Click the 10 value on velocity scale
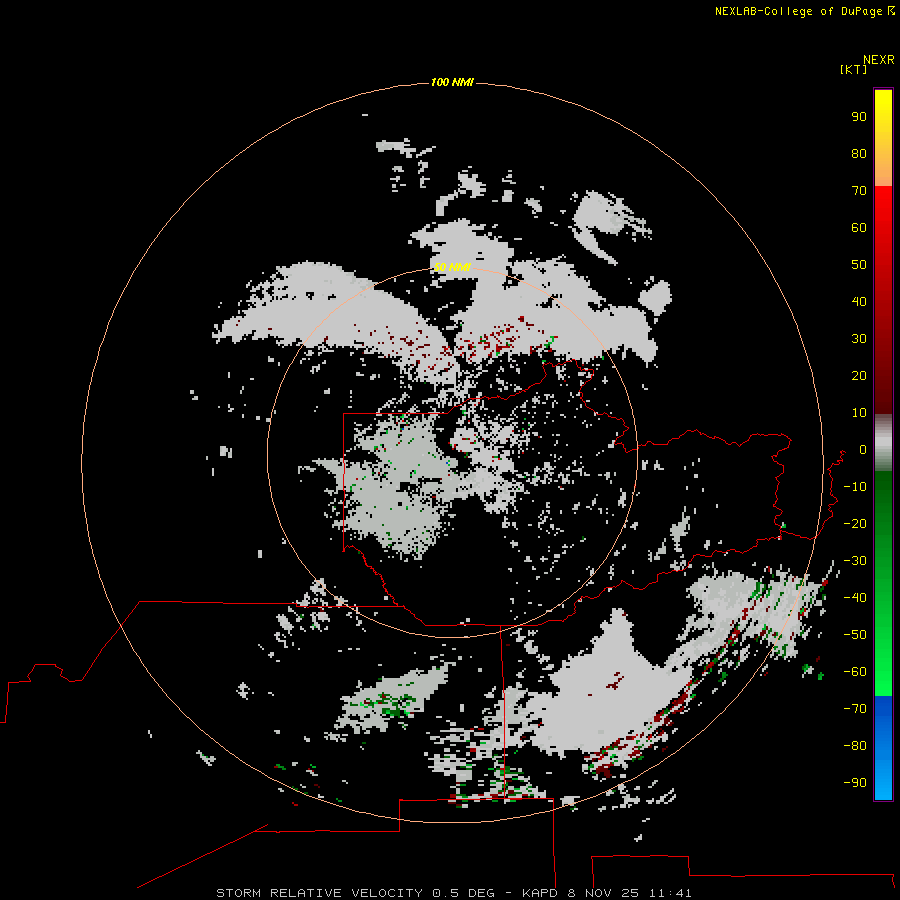Image resolution: width=900 pixels, height=900 pixels. point(859,413)
